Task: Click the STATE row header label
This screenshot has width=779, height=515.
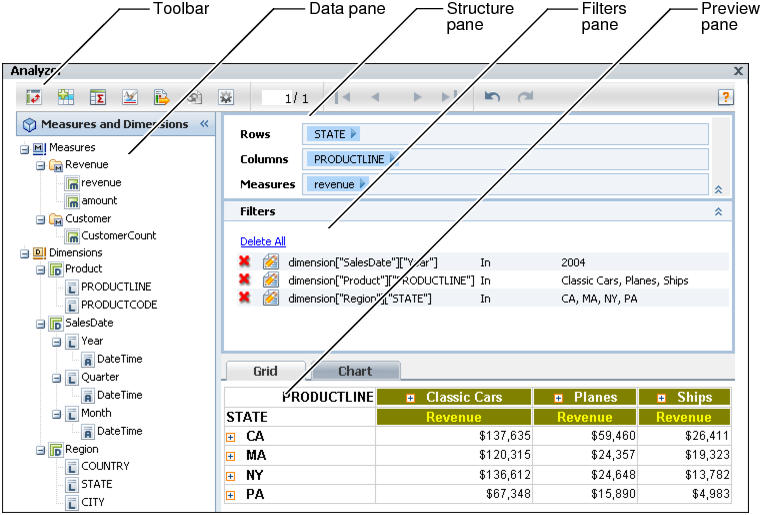Action: pyautogui.click(x=247, y=417)
